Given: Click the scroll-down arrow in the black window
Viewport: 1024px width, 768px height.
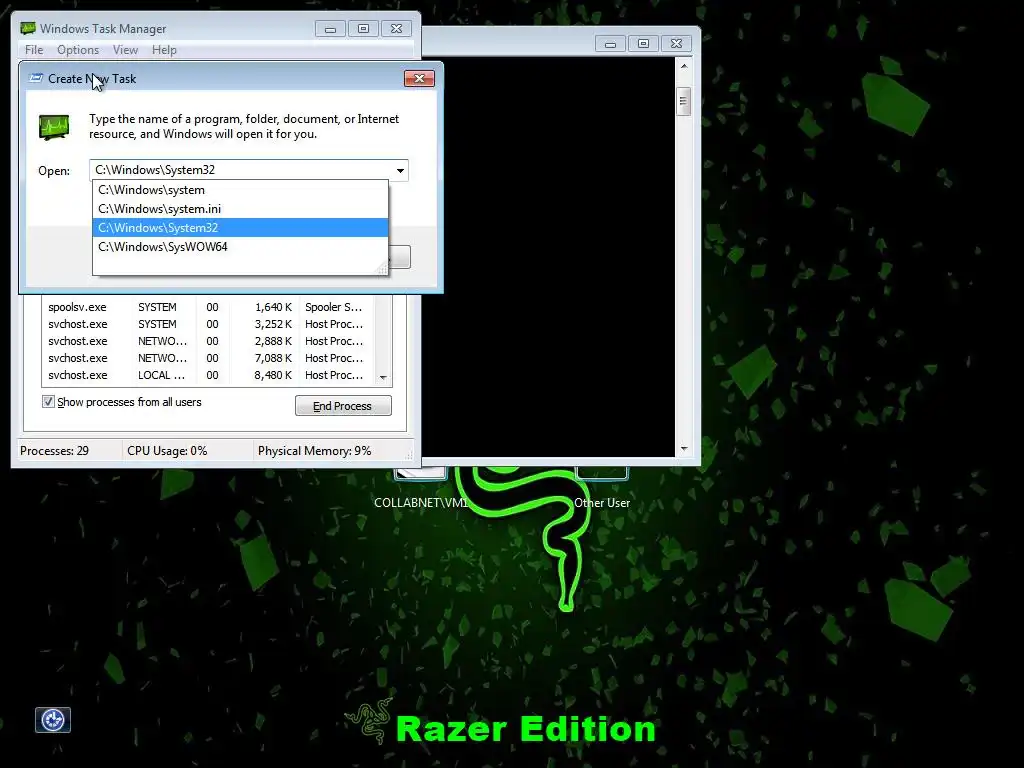Looking at the screenshot, I should [684, 449].
